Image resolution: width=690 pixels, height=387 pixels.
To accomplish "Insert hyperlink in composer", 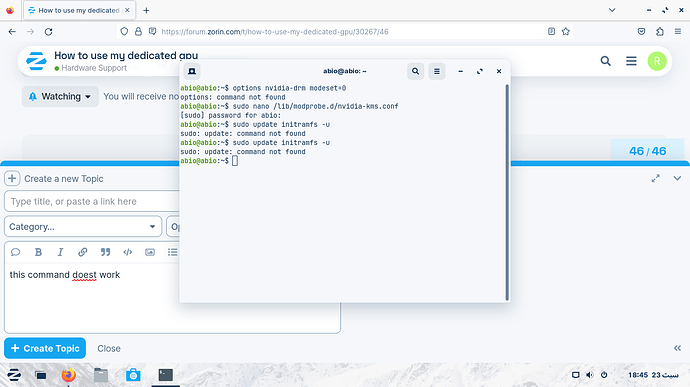I will (x=82, y=252).
